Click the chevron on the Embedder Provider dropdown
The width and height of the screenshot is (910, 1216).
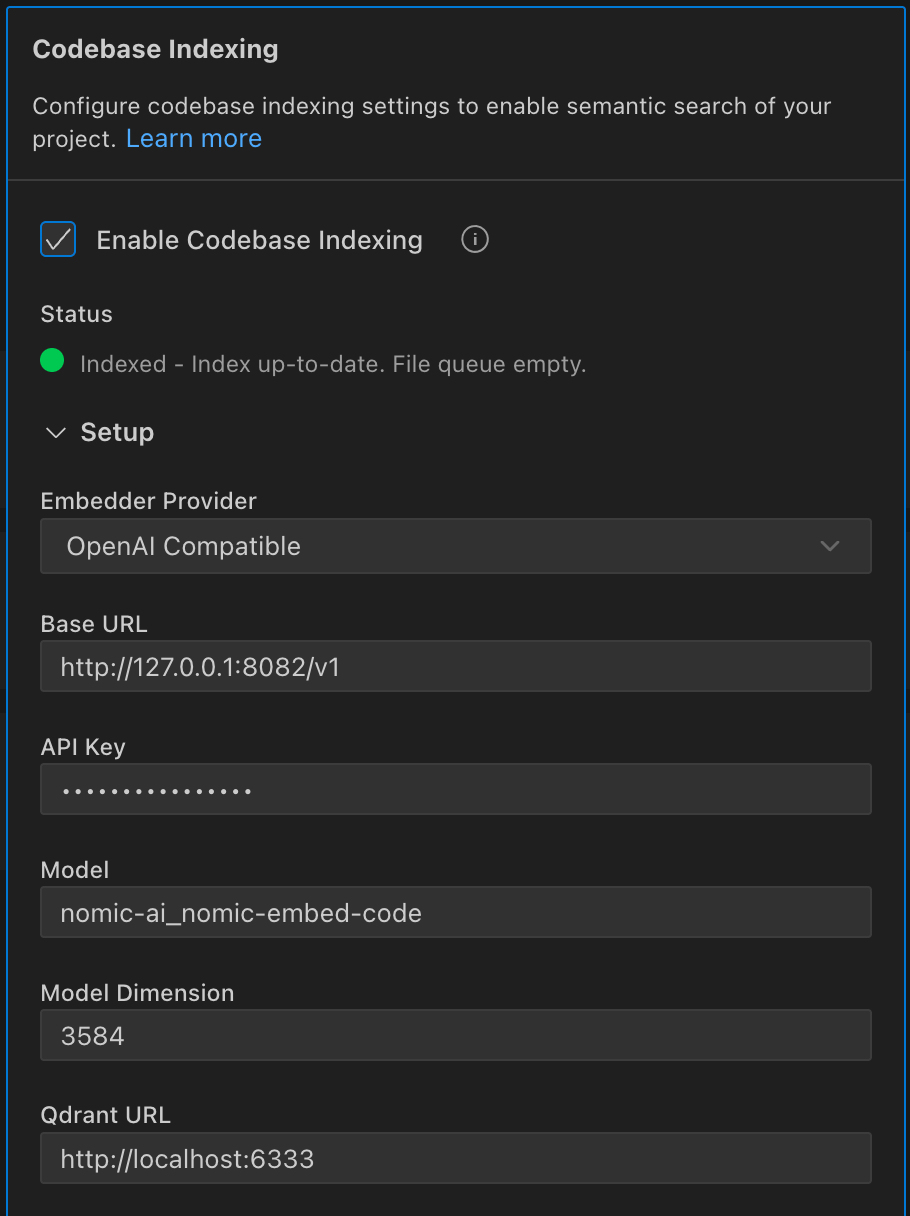pyautogui.click(x=830, y=546)
